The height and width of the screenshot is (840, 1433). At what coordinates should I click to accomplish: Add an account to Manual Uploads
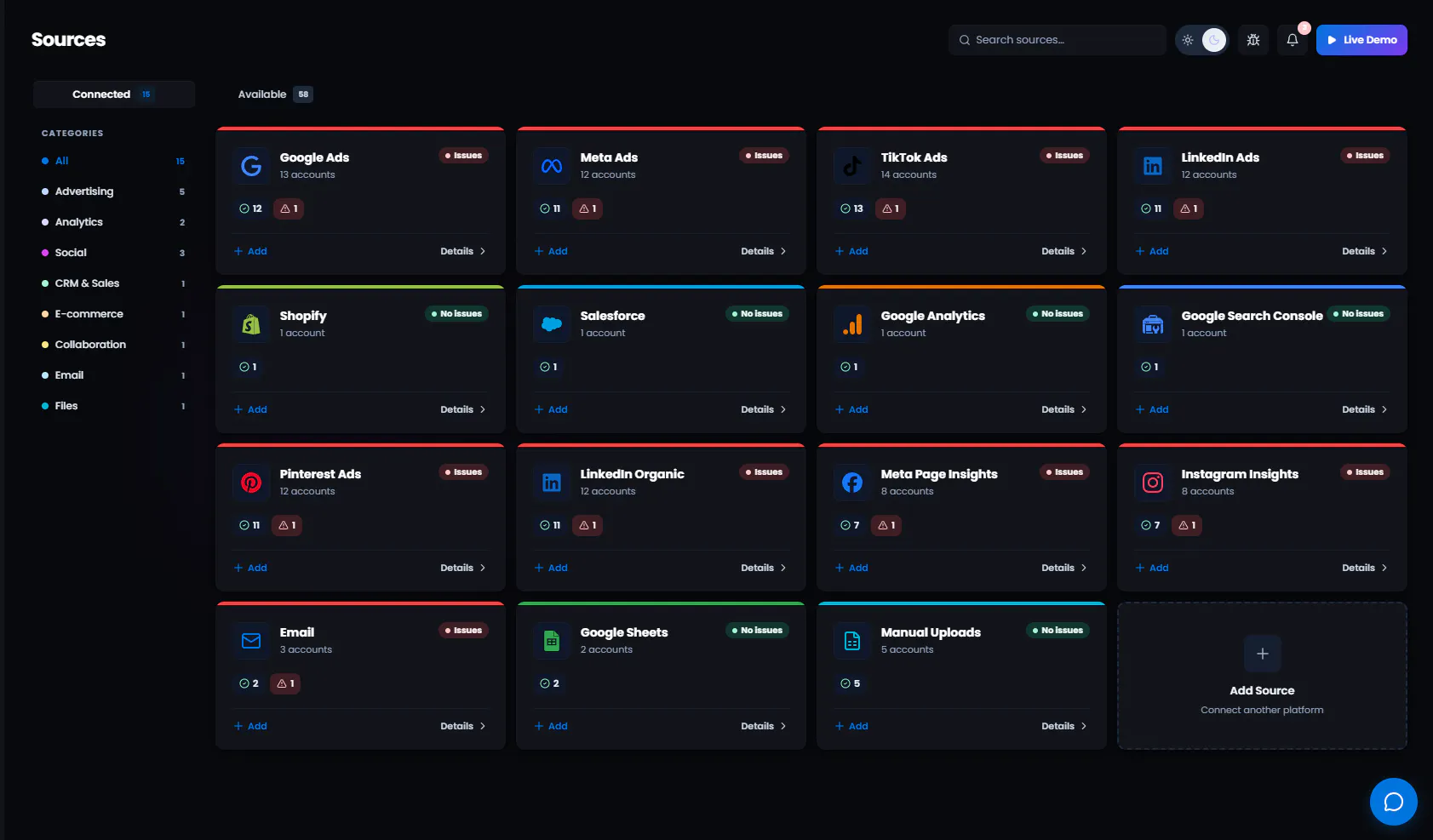pos(851,726)
